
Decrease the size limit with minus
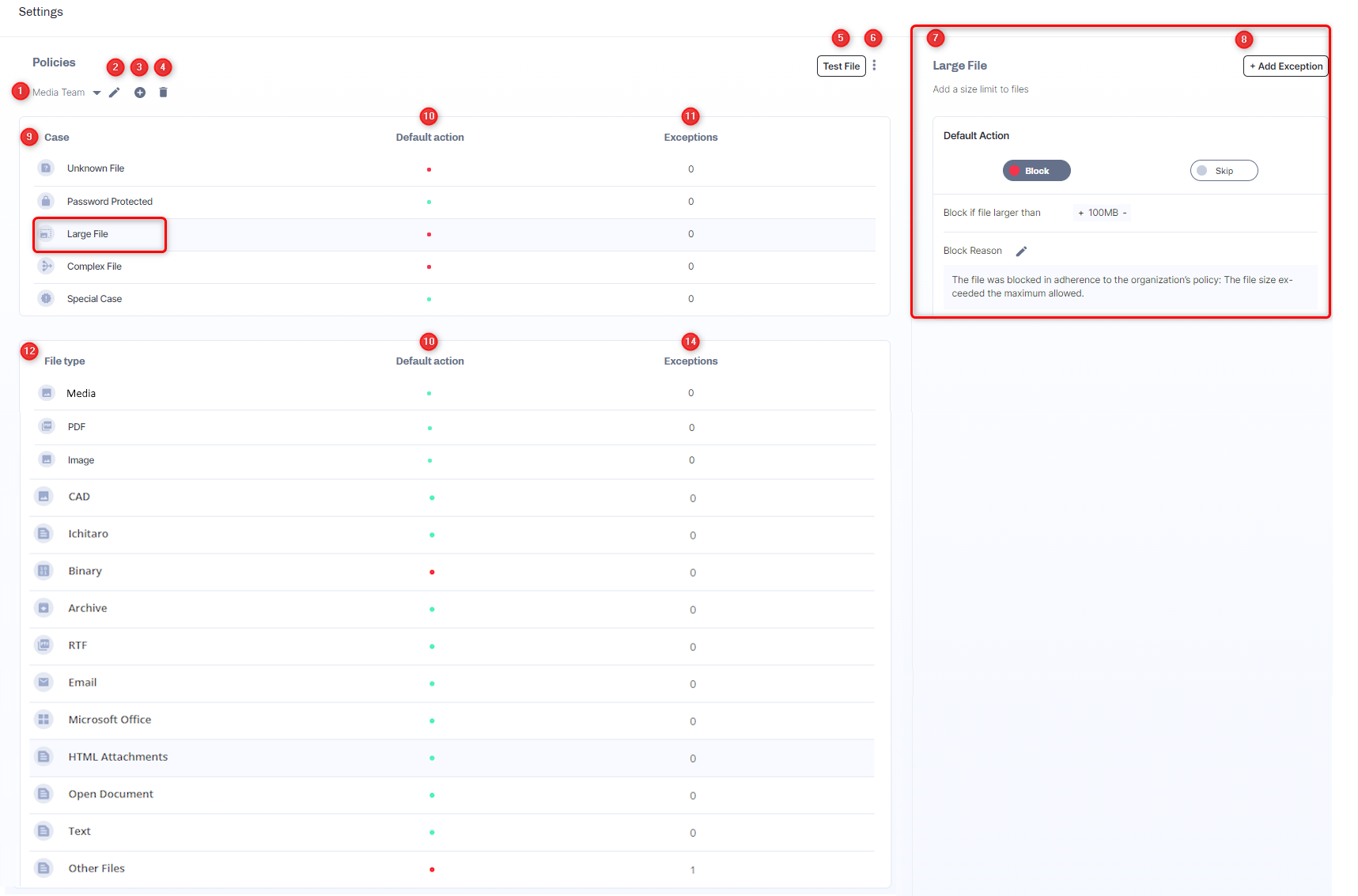point(1125,213)
